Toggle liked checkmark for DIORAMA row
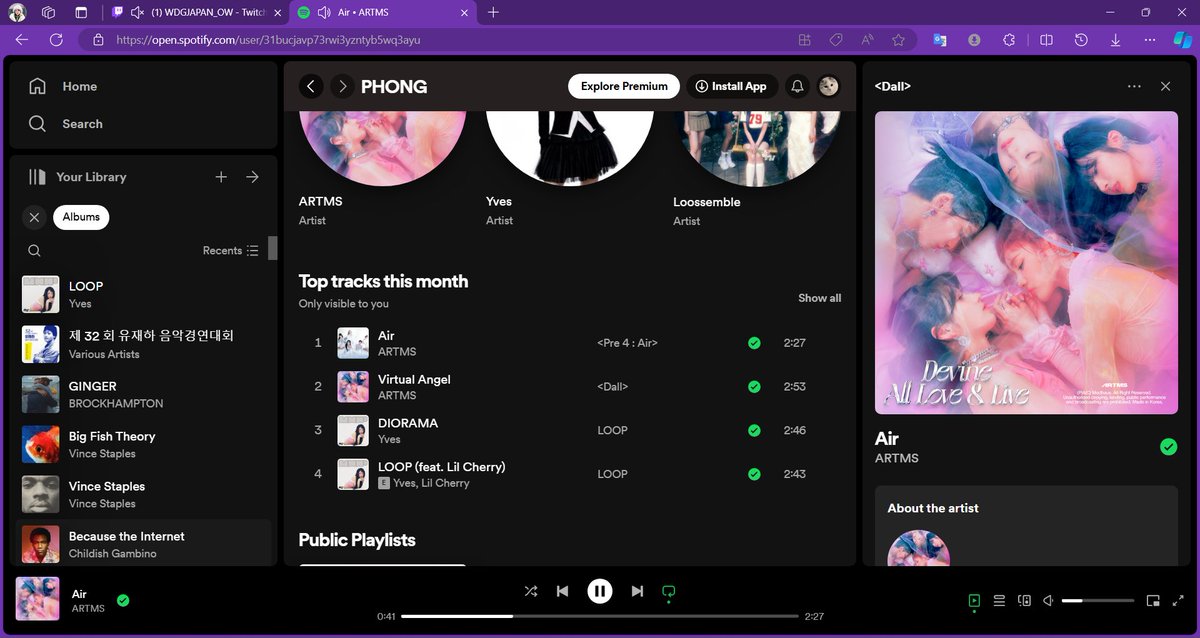This screenshot has width=1200, height=638. 754,431
